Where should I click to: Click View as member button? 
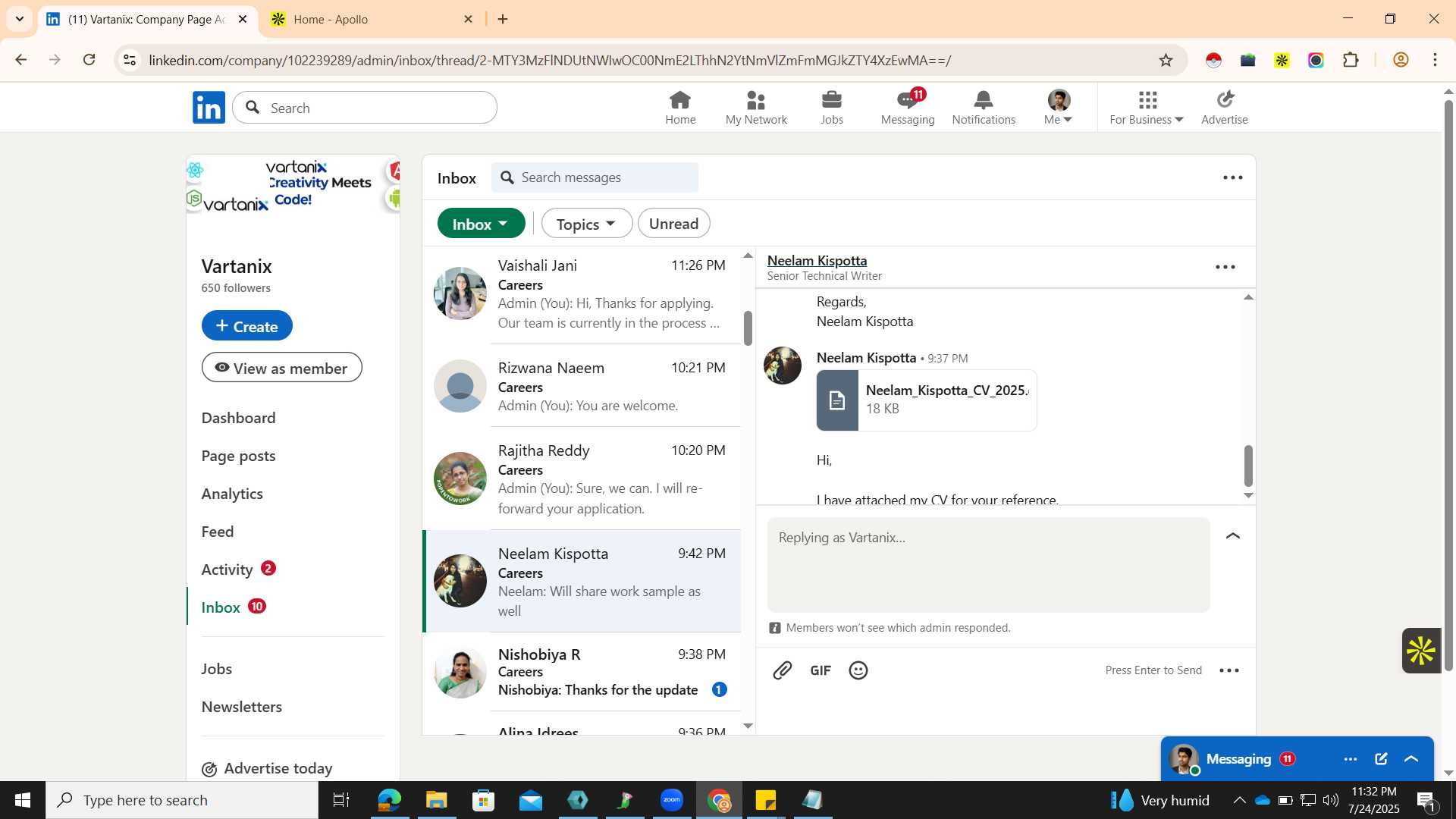point(281,367)
